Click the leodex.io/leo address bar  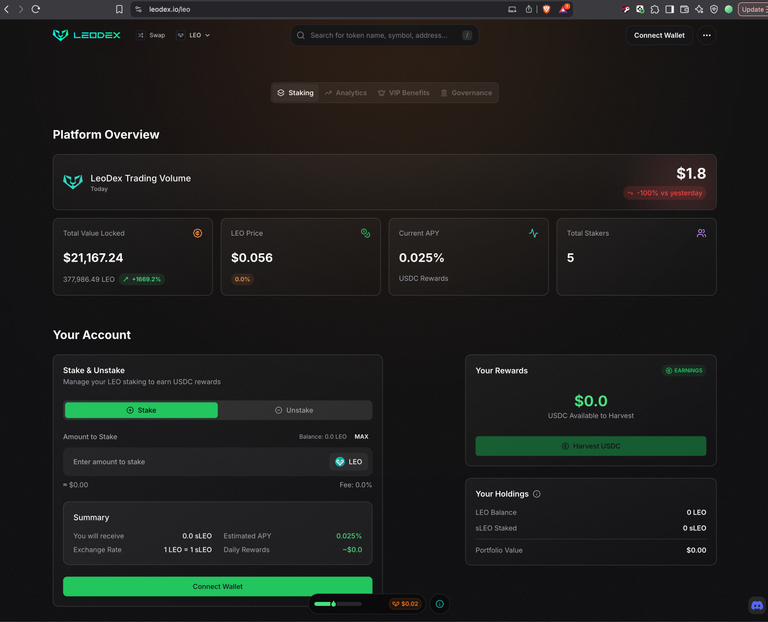tap(323, 9)
